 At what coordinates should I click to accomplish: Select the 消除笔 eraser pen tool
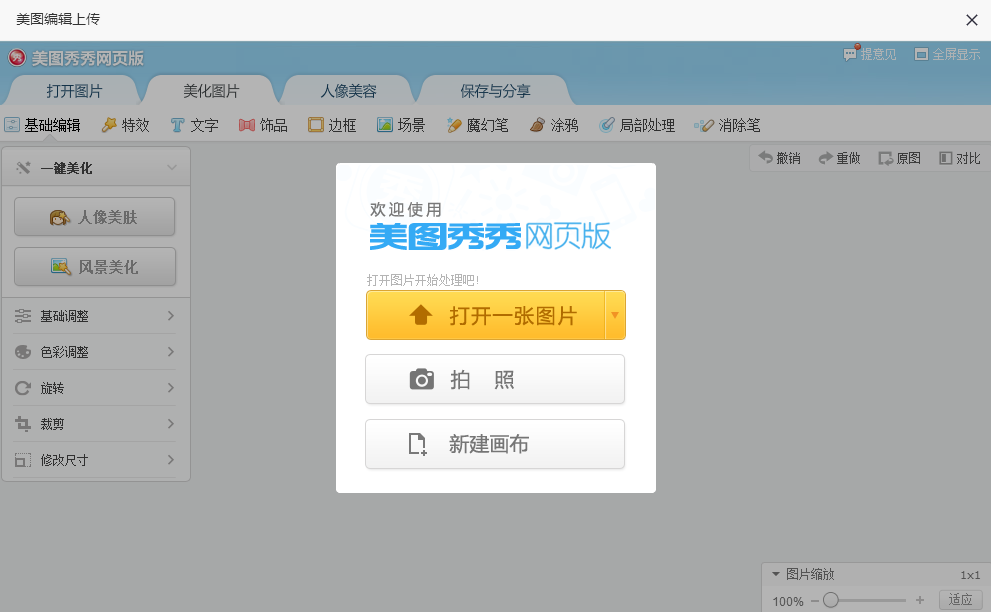pyautogui.click(x=728, y=125)
